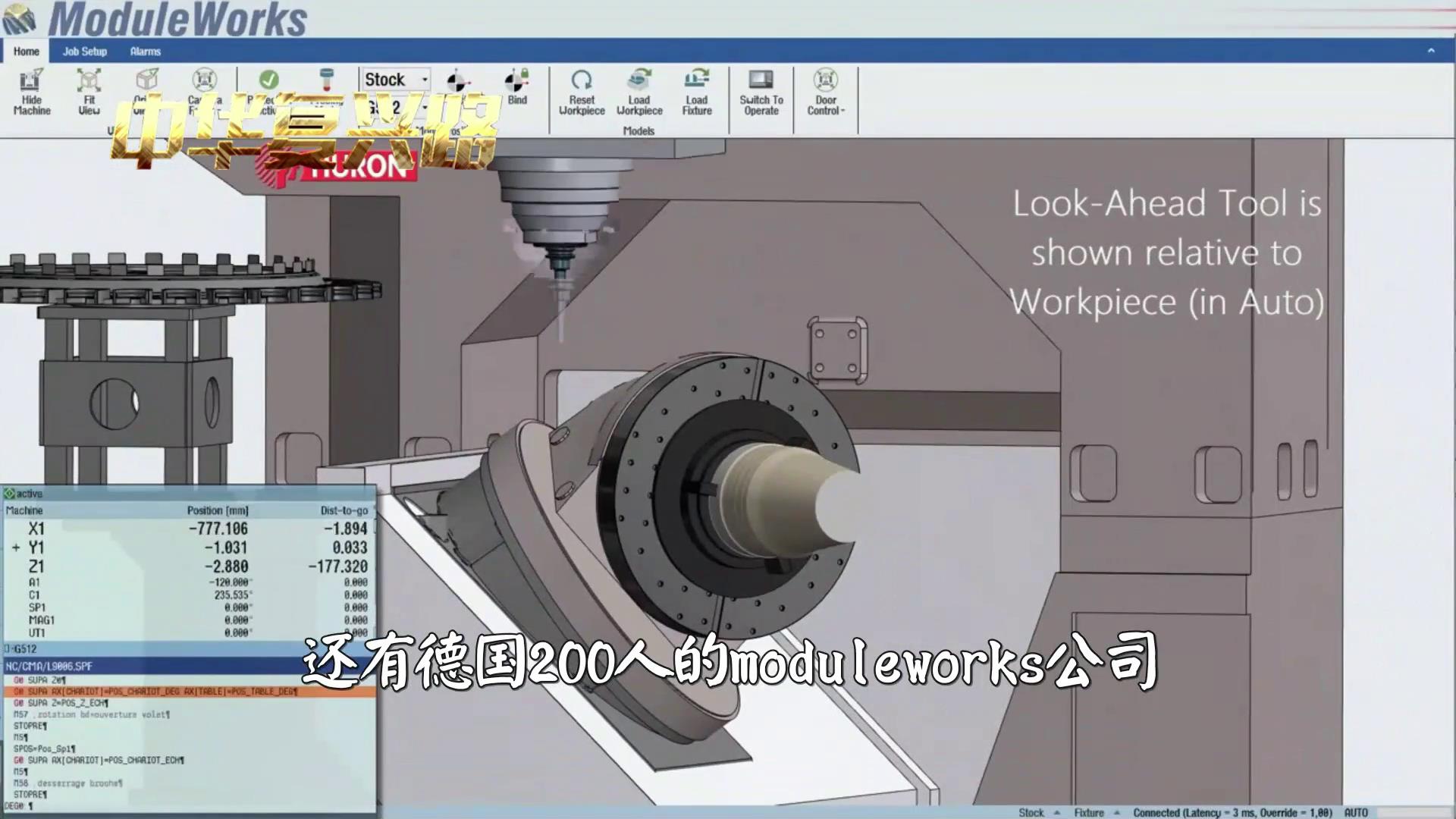This screenshot has width=1456, height=819.
Task: Expand the Stock arrow in status bar
Action: [x=1057, y=812]
